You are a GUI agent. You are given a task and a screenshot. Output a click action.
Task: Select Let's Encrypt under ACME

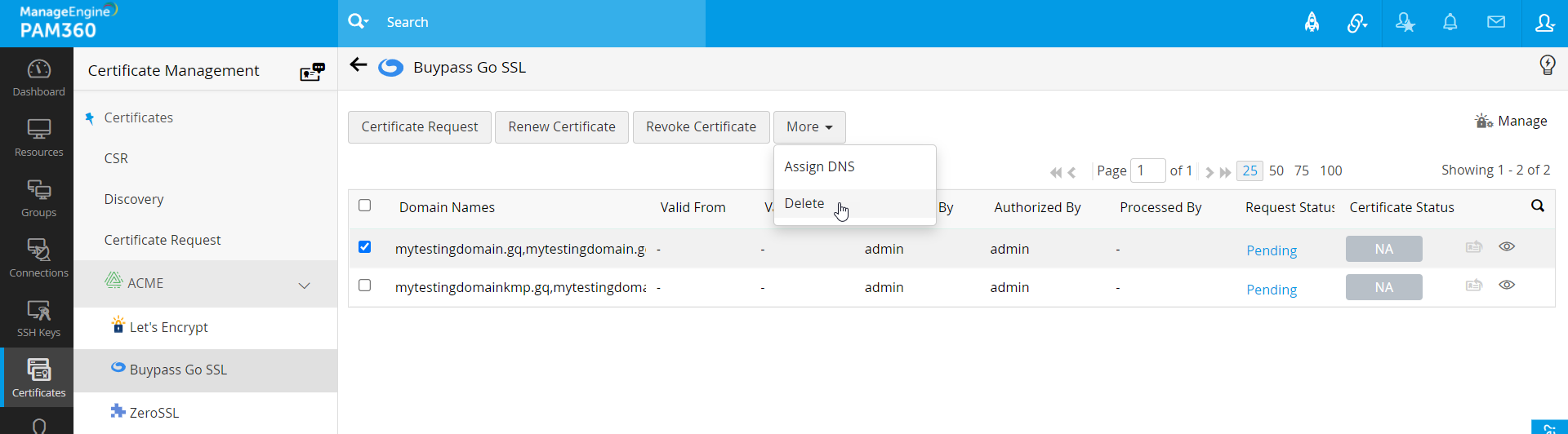click(168, 327)
